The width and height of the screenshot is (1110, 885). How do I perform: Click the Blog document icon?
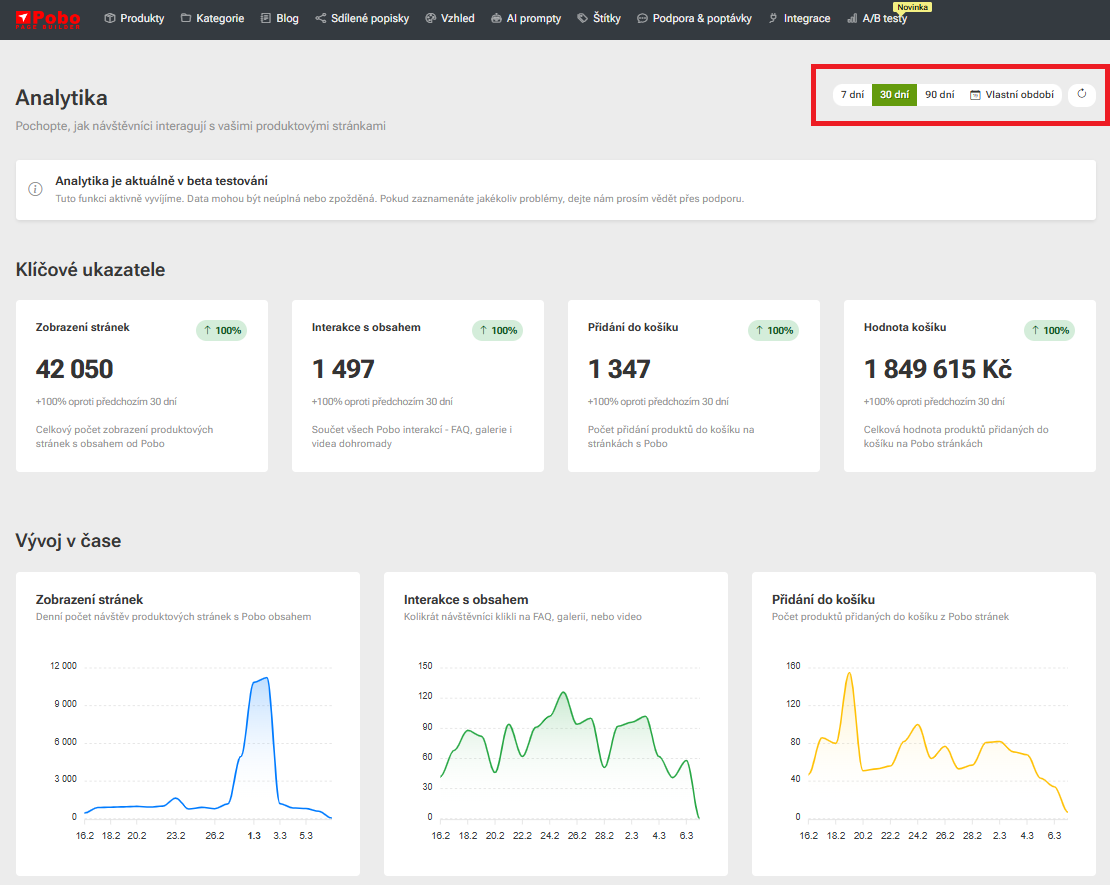tap(265, 18)
